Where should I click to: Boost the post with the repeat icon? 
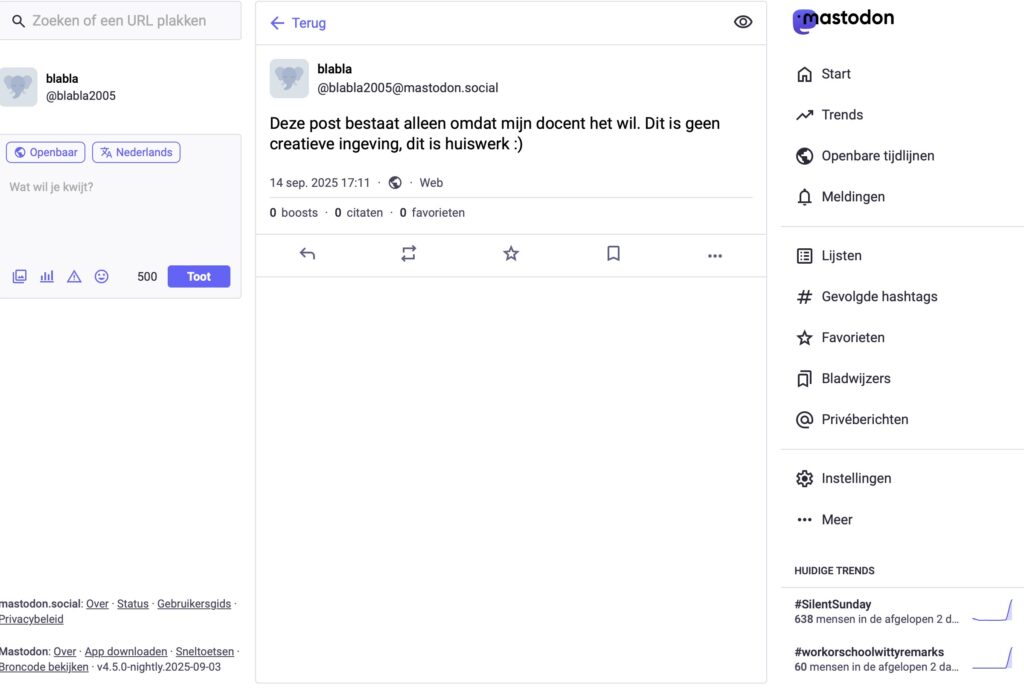(x=409, y=254)
